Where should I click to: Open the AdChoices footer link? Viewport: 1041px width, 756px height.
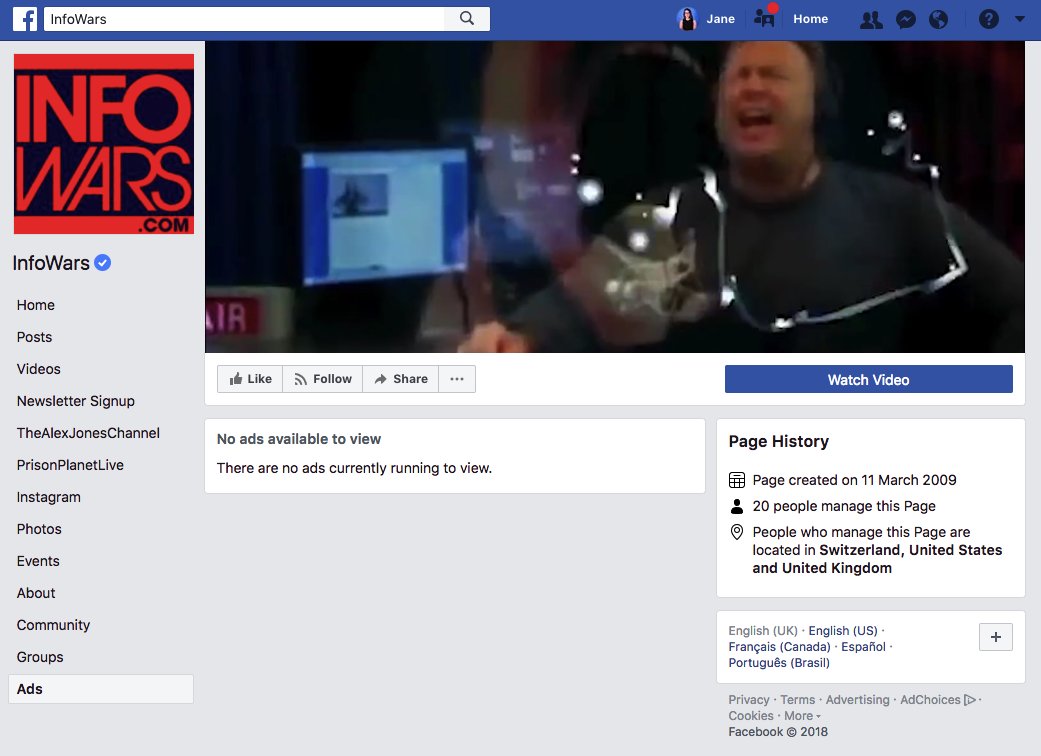pyautogui.click(x=937, y=700)
